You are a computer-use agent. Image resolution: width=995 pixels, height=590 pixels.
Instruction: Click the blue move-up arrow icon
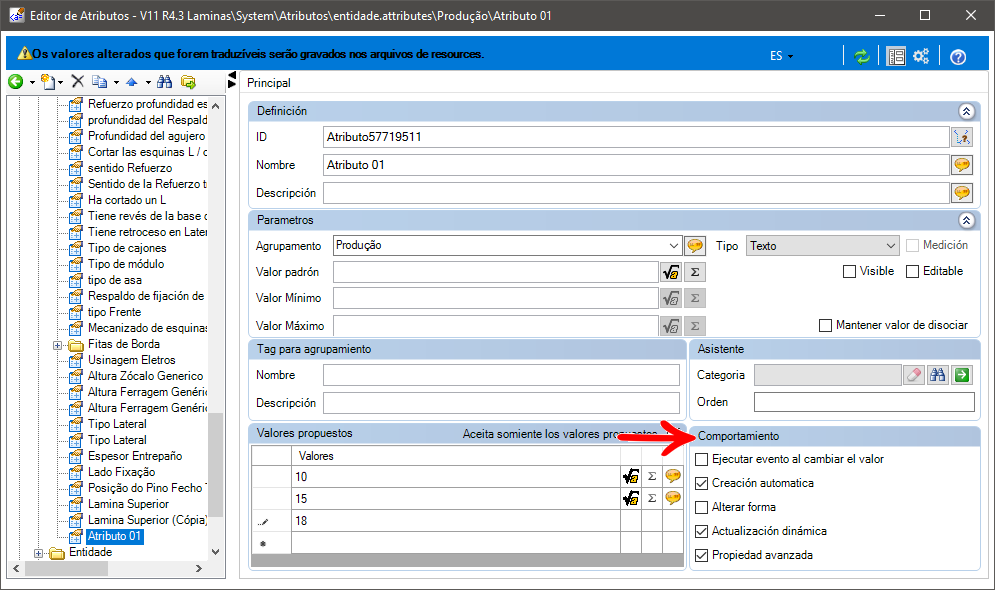coord(132,82)
